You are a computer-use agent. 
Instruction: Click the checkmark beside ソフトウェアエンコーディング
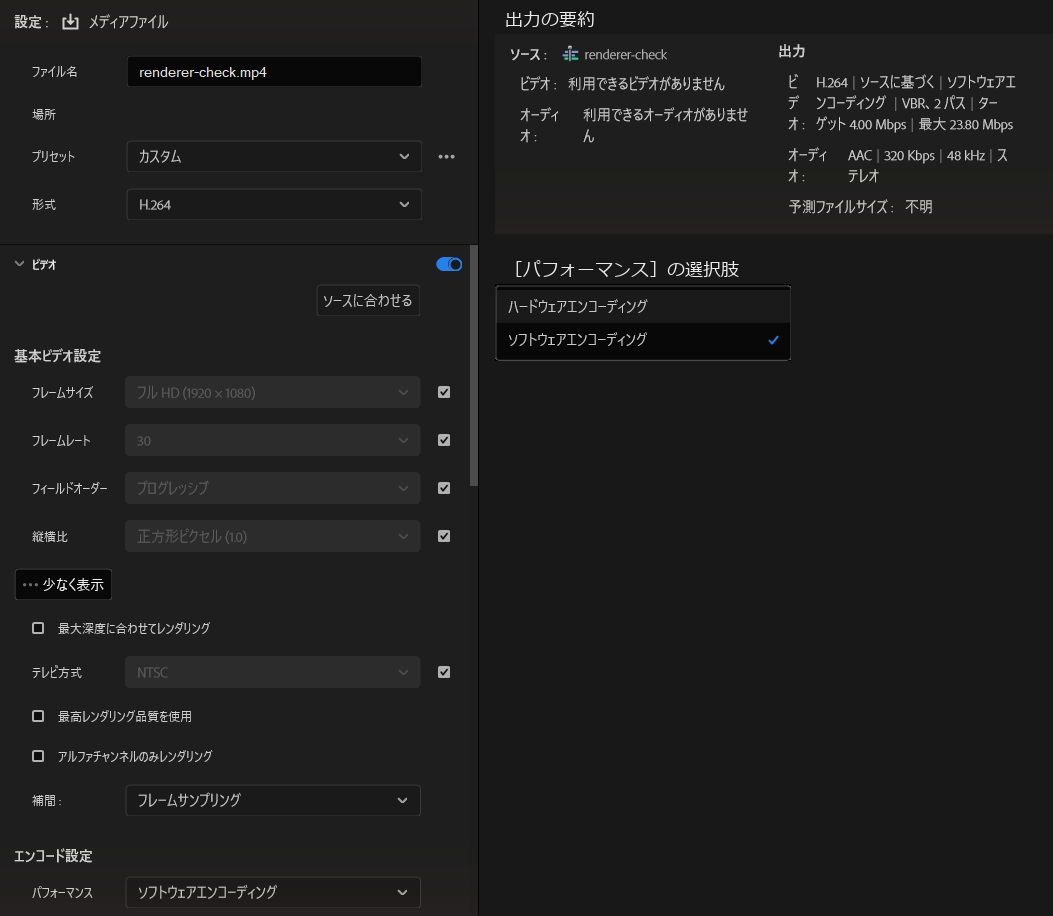774,340
